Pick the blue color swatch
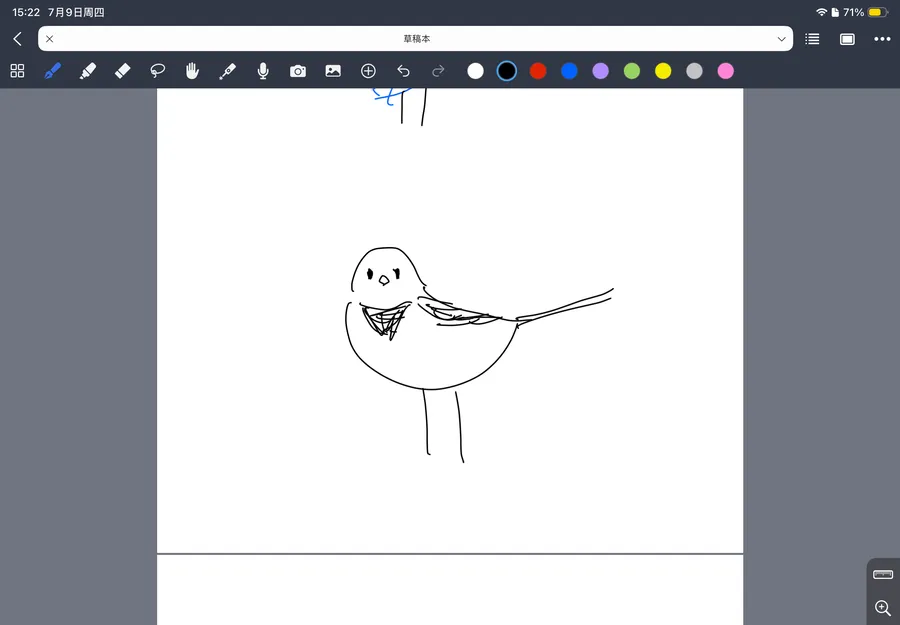900x625 pixels. click(x=569, y=71)
